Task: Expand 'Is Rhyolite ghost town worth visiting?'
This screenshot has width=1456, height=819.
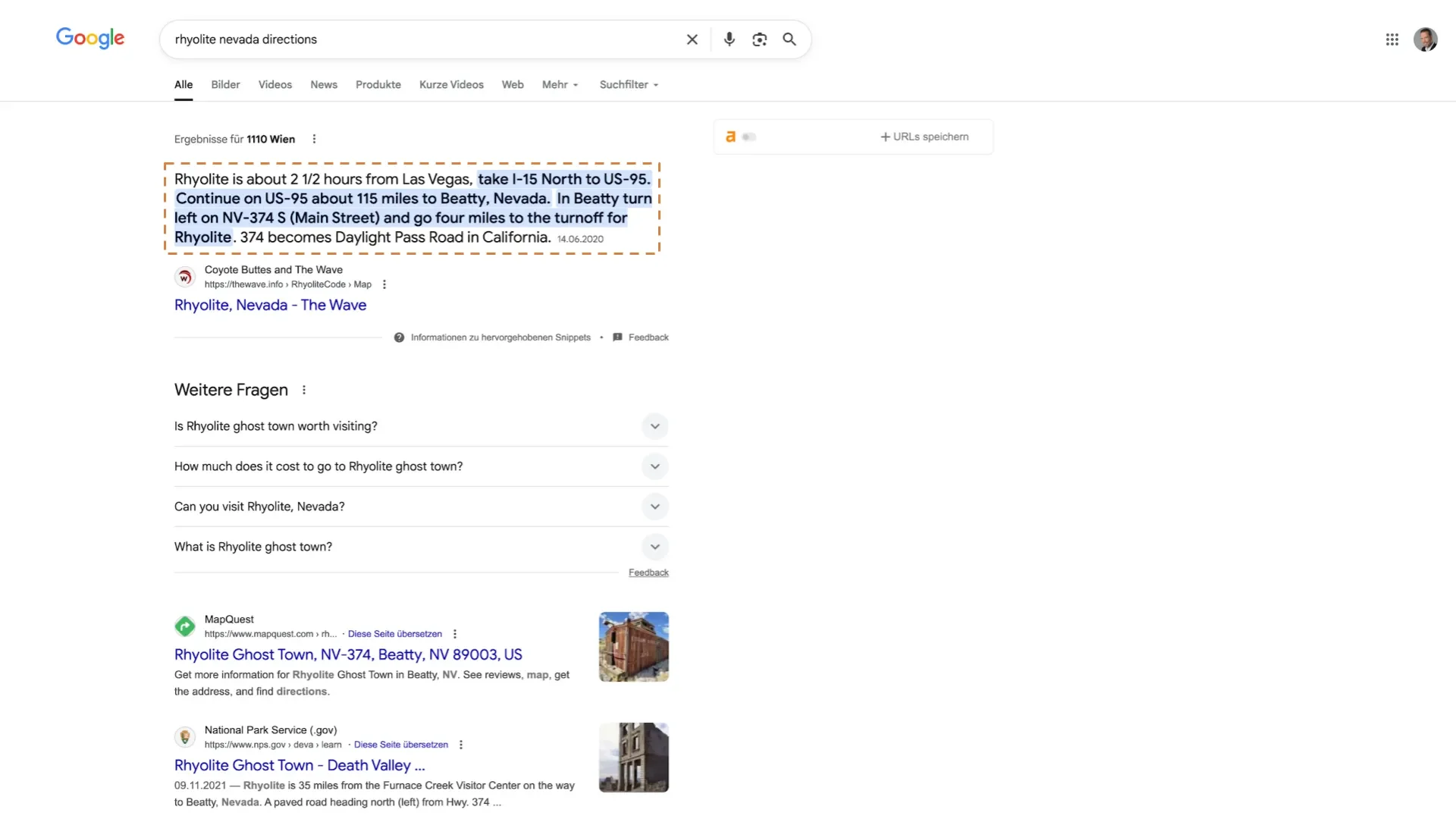Action: pyautogui.click(x=654, y=426)
